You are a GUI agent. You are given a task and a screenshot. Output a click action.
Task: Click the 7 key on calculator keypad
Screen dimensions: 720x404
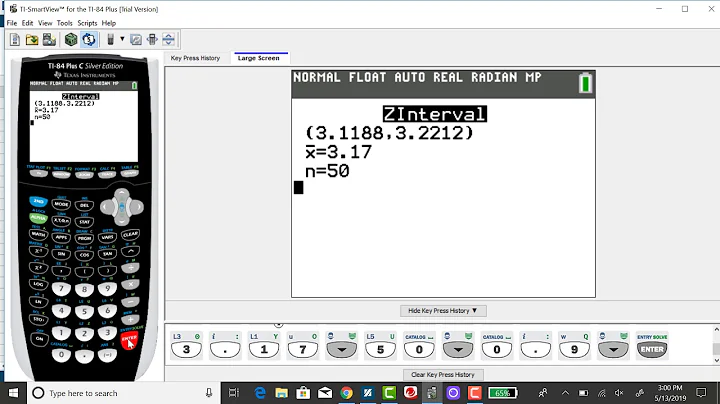(x=61, y=289)
